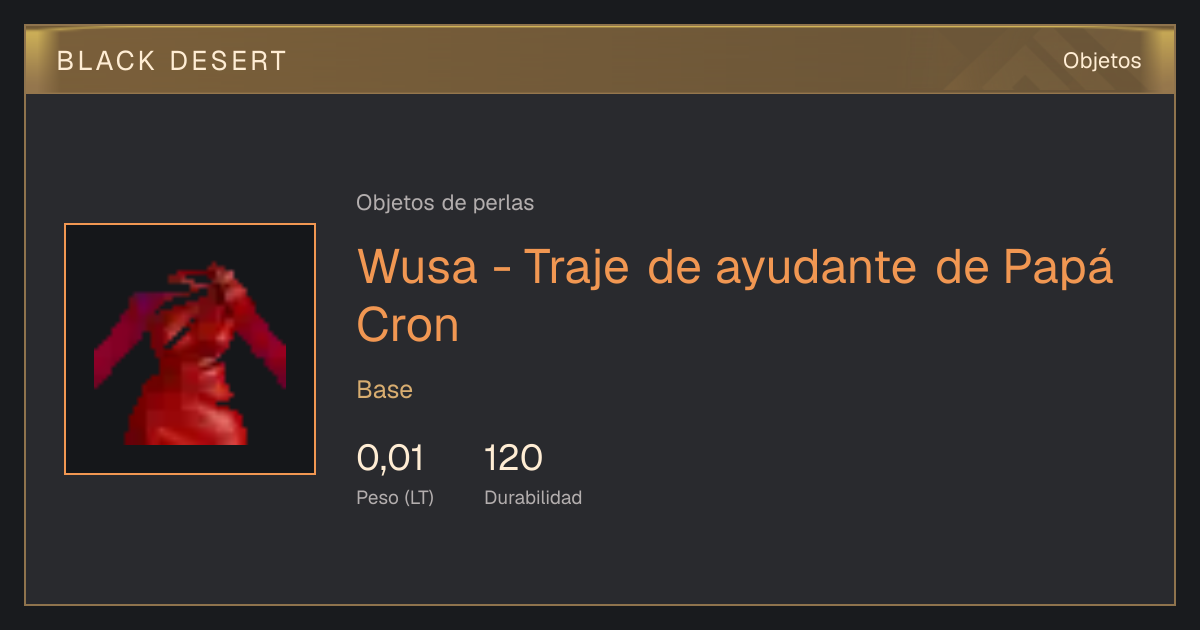The width and height of the screenshot is (1200, 630).
Task: Click the 120 durability value
Action: click(513, 458)
